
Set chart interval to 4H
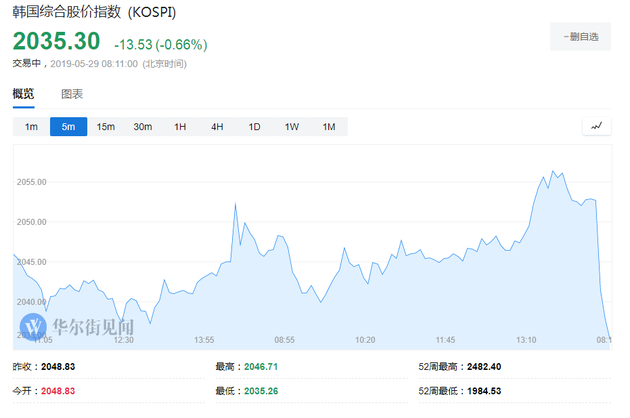click(217, 127)
